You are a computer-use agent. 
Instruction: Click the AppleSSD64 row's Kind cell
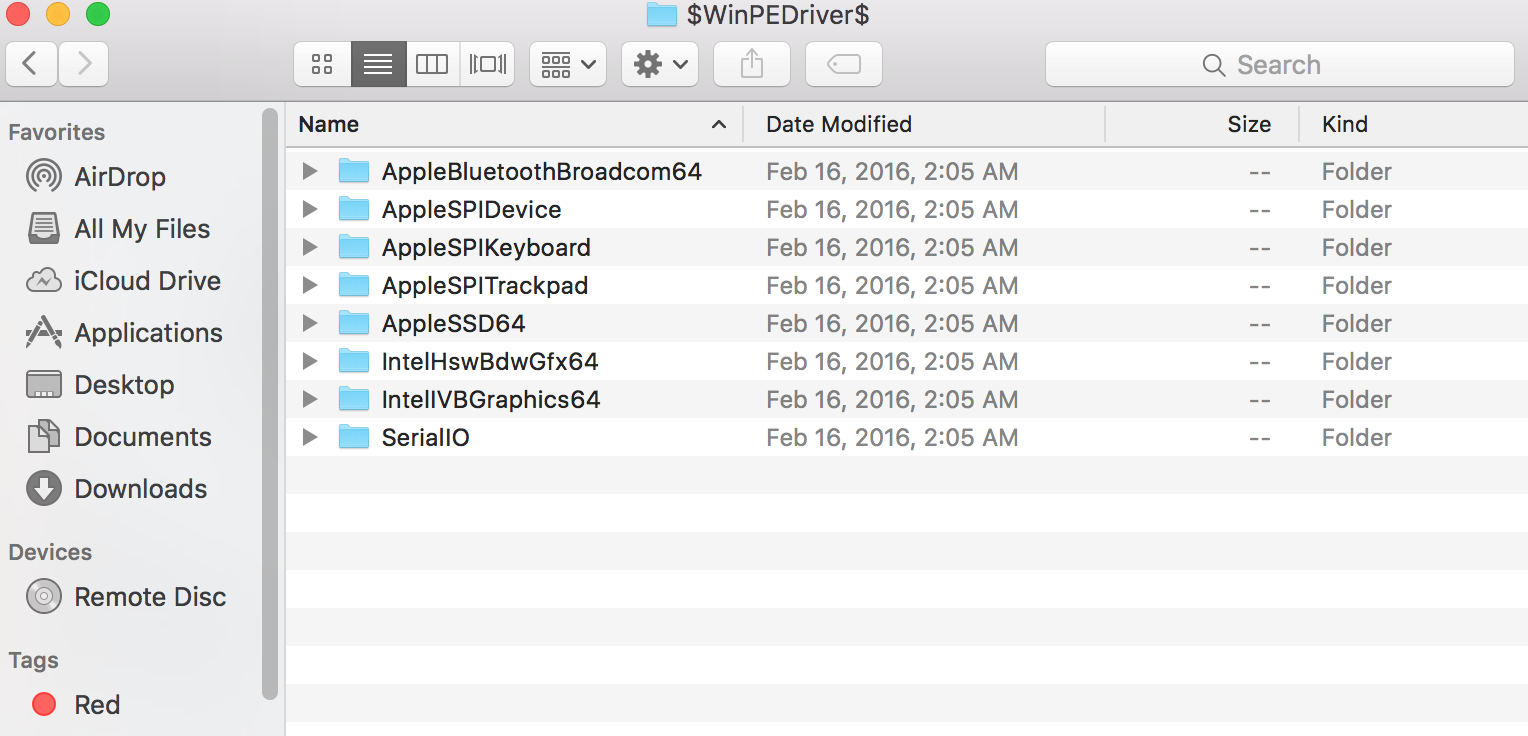tap(1357, 323)
